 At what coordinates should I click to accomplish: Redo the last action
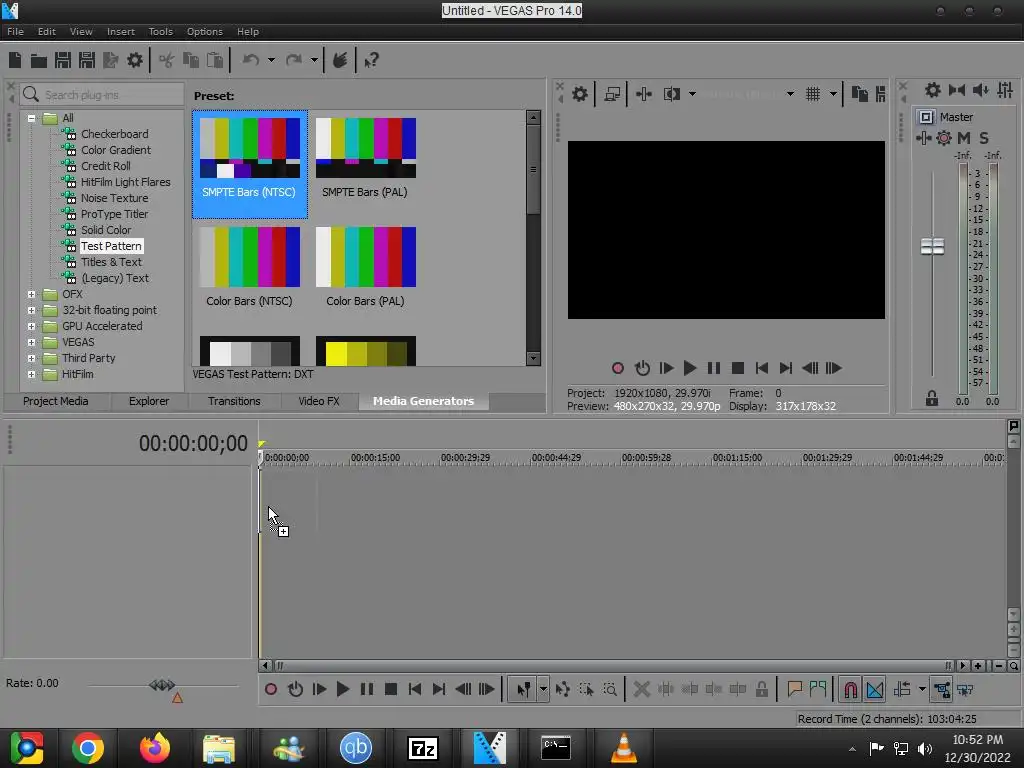[294, 61]
